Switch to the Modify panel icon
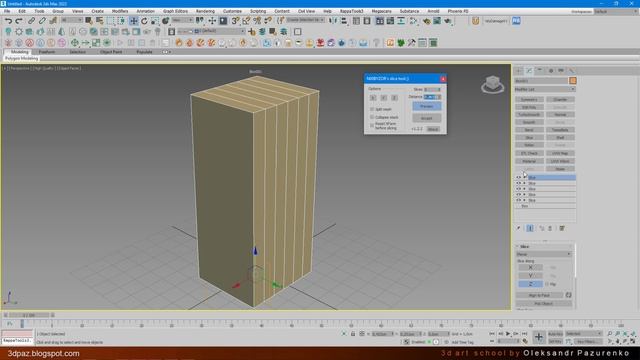 coord(529,71)
